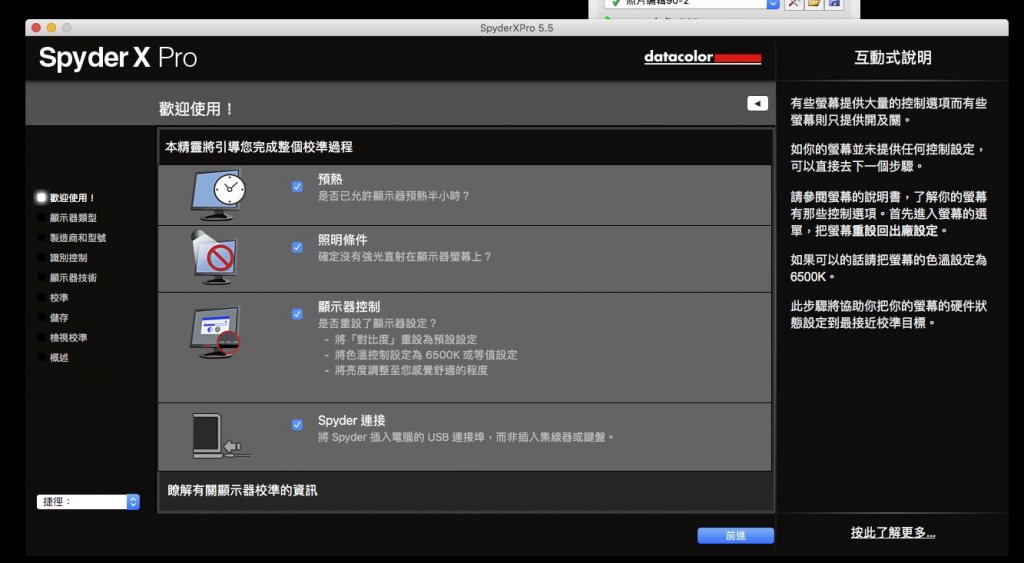Go to the 識別控制 step

pos(69,257)
